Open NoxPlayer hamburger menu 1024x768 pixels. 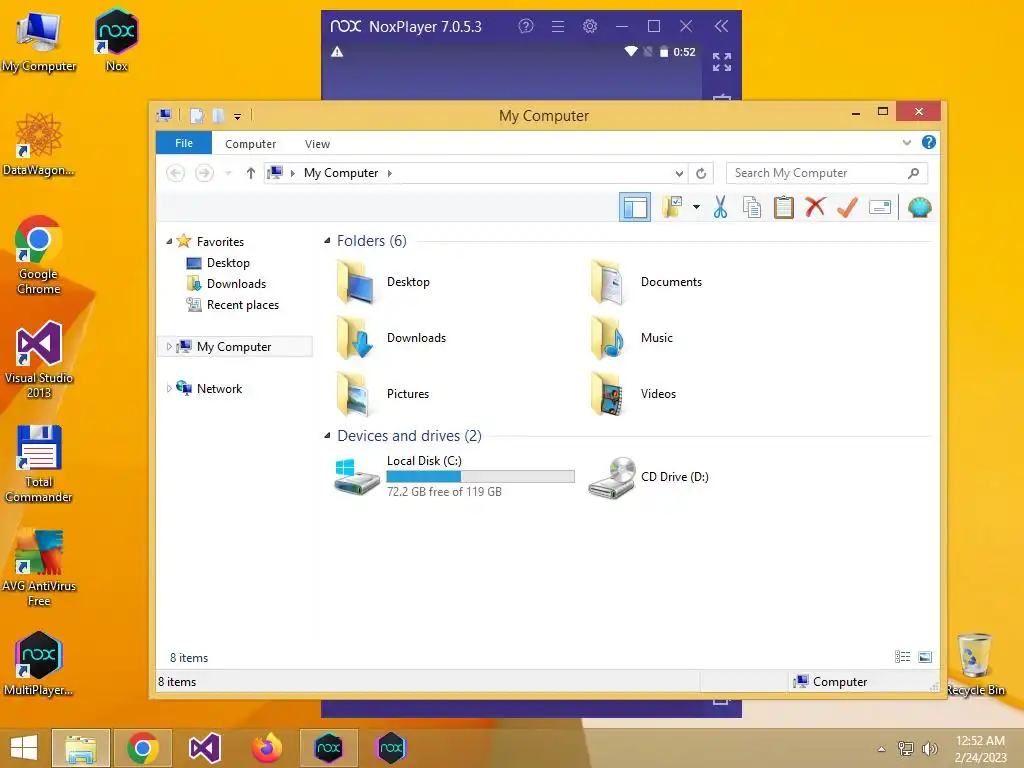point(558,26)
